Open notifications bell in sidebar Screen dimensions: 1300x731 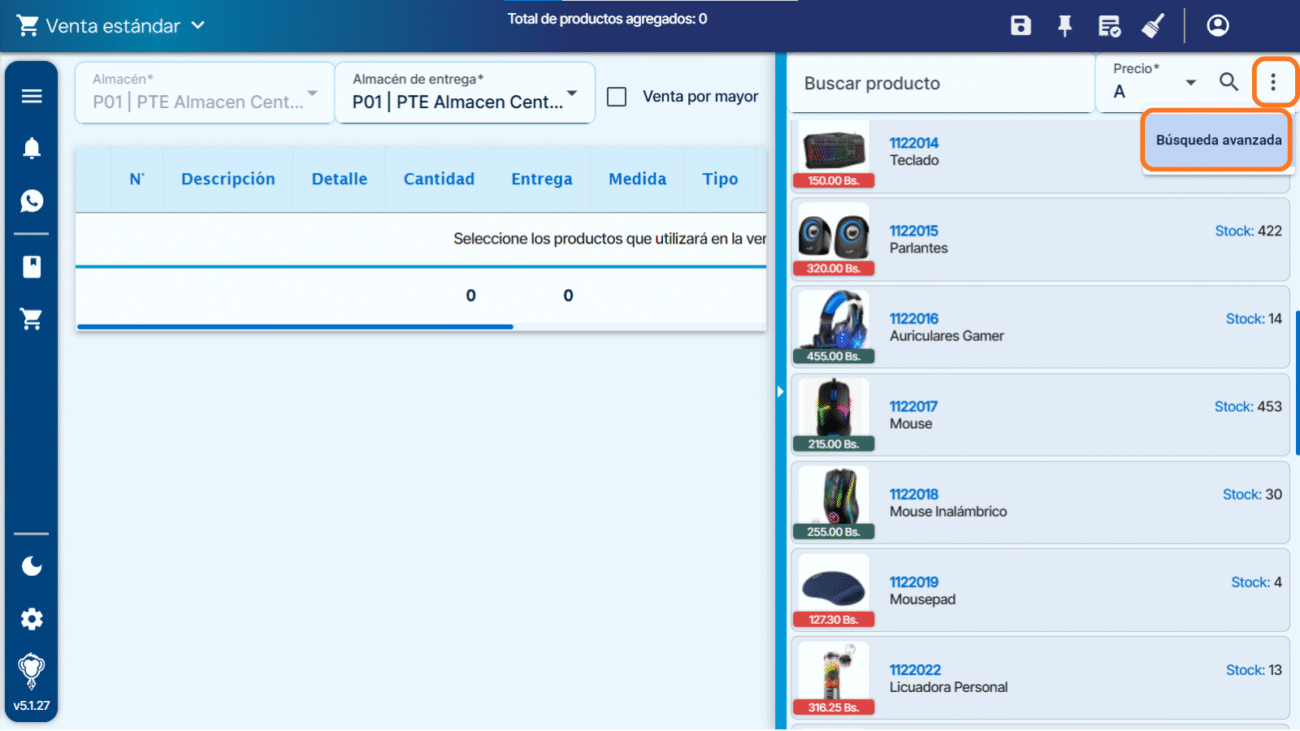click(32, 149)
